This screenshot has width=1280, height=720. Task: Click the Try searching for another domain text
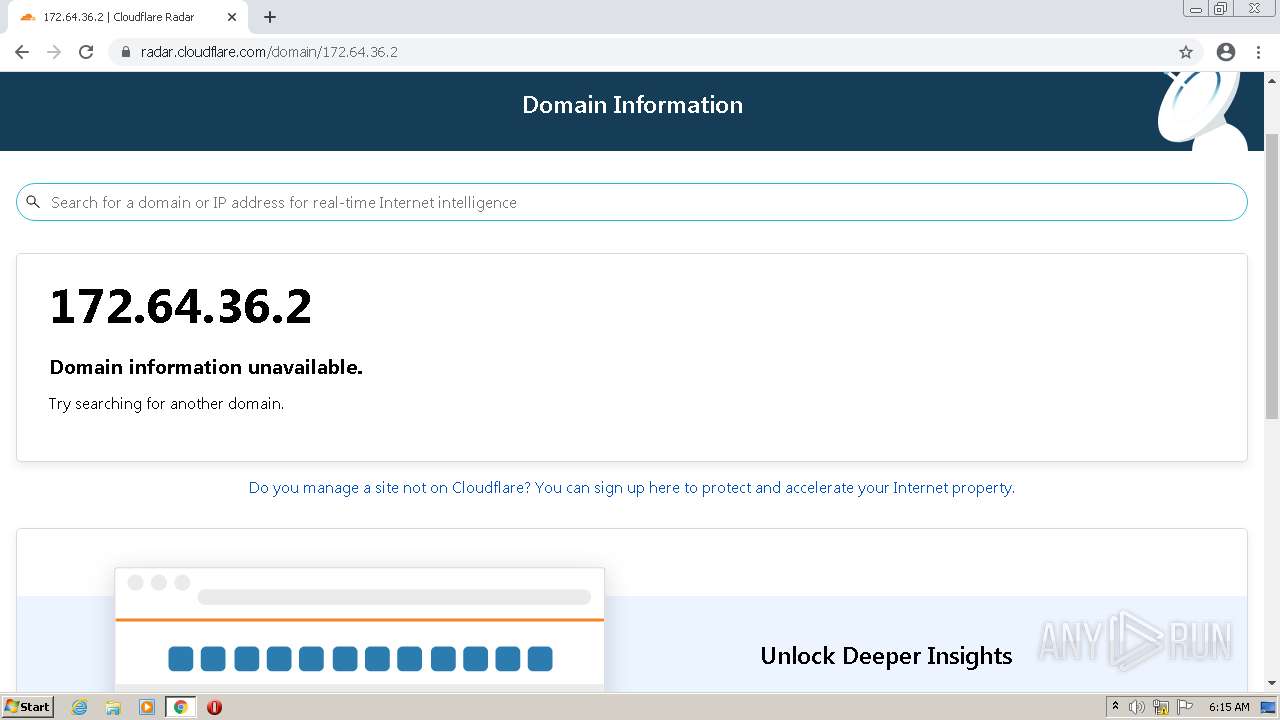tap(166, 404)
